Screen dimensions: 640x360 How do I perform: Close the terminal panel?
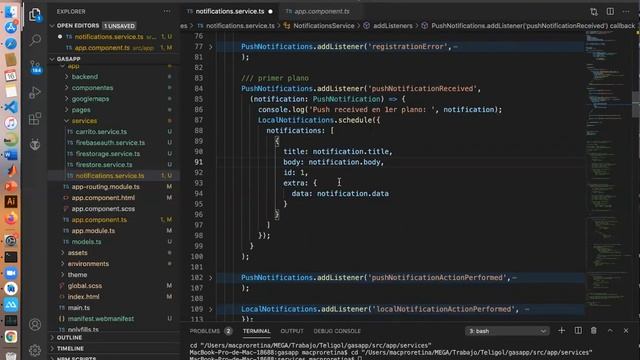(x=626, y=331)
